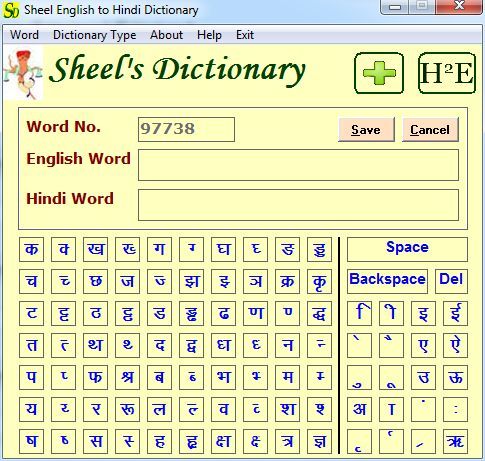Insert the letter ख from the keypad
Image resolution: width=485 pixels, height=461 pixels.
95,249
